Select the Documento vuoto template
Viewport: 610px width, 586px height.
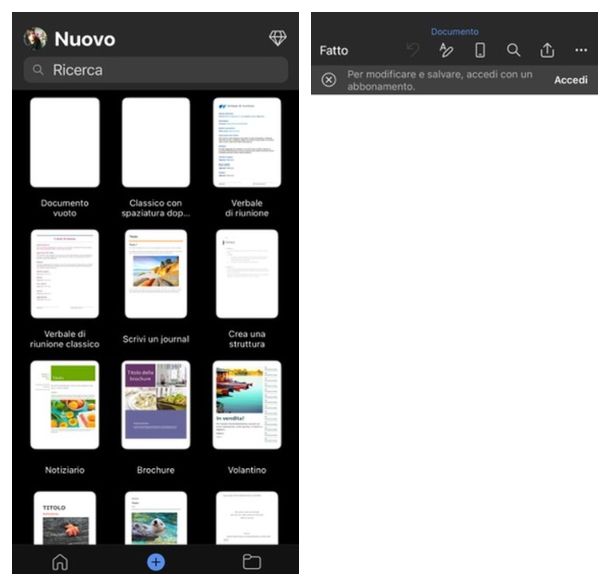tap(65, 142)
